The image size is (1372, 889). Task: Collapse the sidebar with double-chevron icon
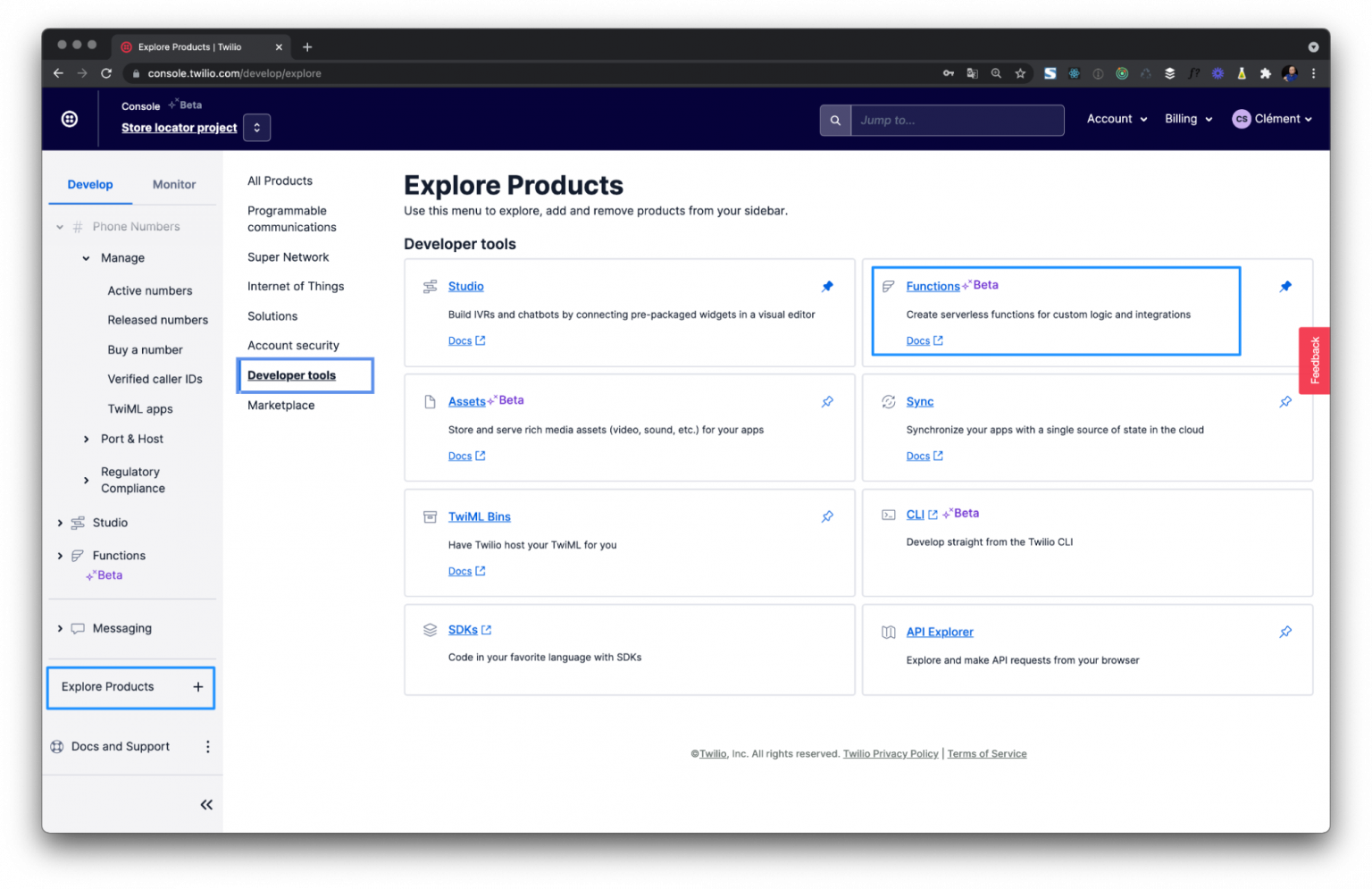[206, 805]
